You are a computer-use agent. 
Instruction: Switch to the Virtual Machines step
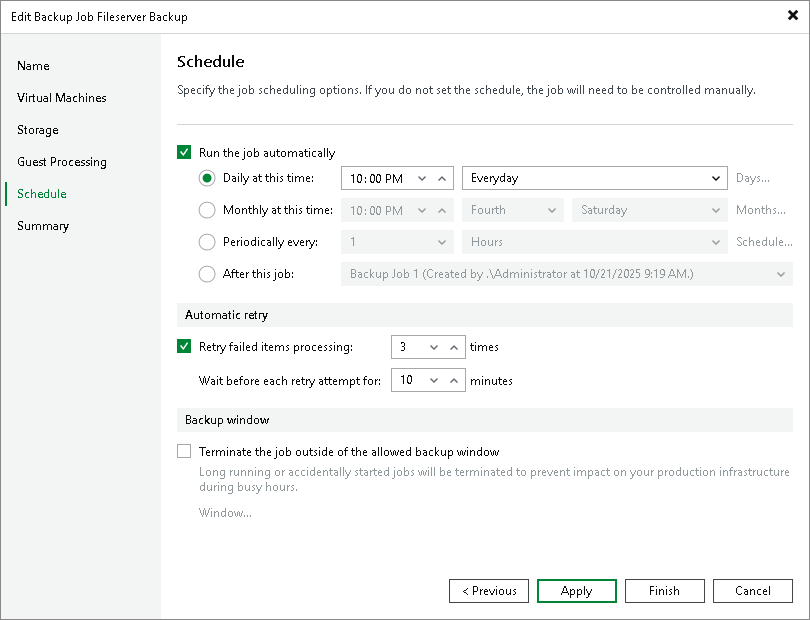point(61,98)
